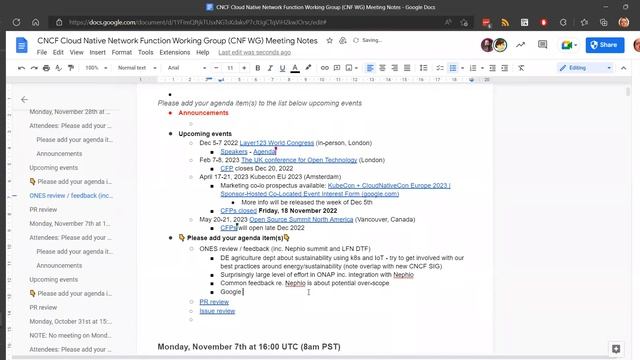Viewport: 640px width, 360px height.
Task: Align text to the left
Action: (370, 68)
